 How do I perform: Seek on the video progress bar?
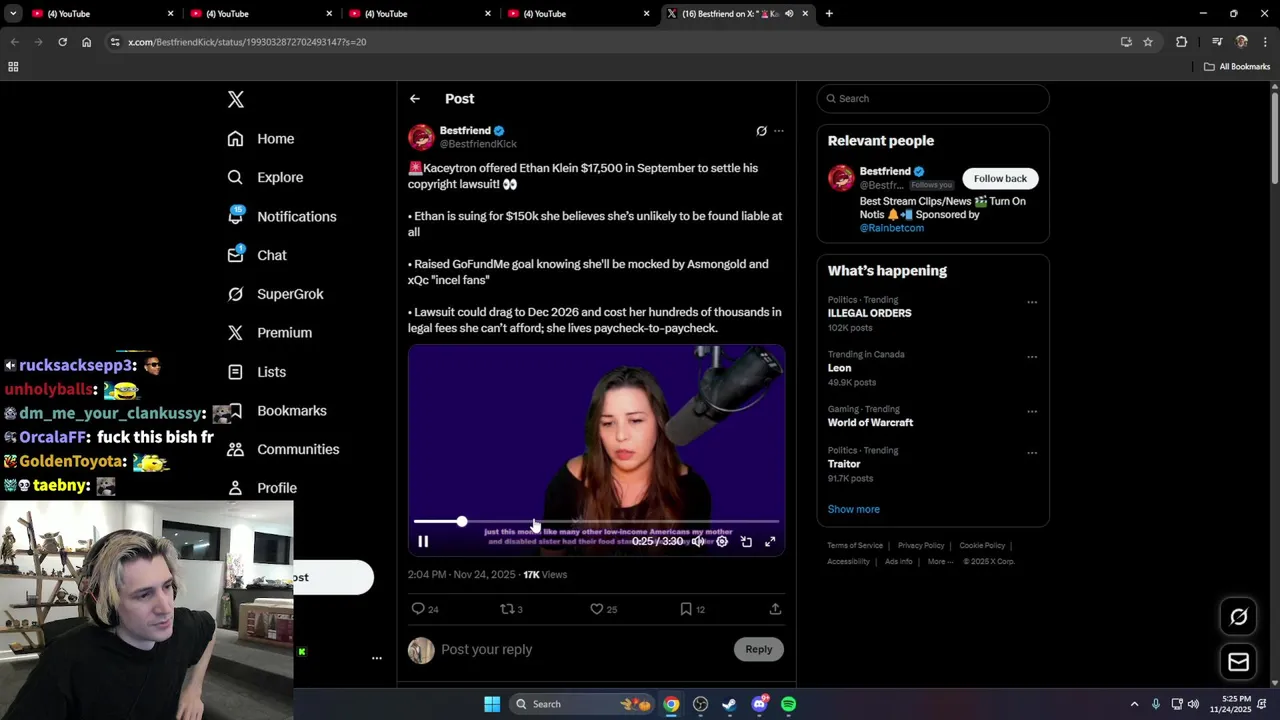[x=596, y=521]
